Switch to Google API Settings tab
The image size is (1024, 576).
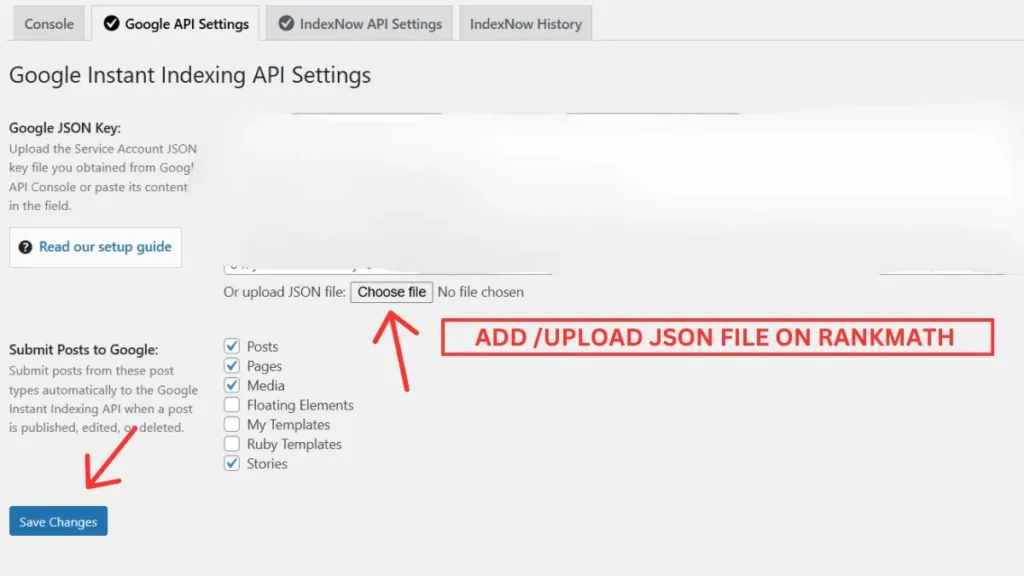(x=175, y=24)
